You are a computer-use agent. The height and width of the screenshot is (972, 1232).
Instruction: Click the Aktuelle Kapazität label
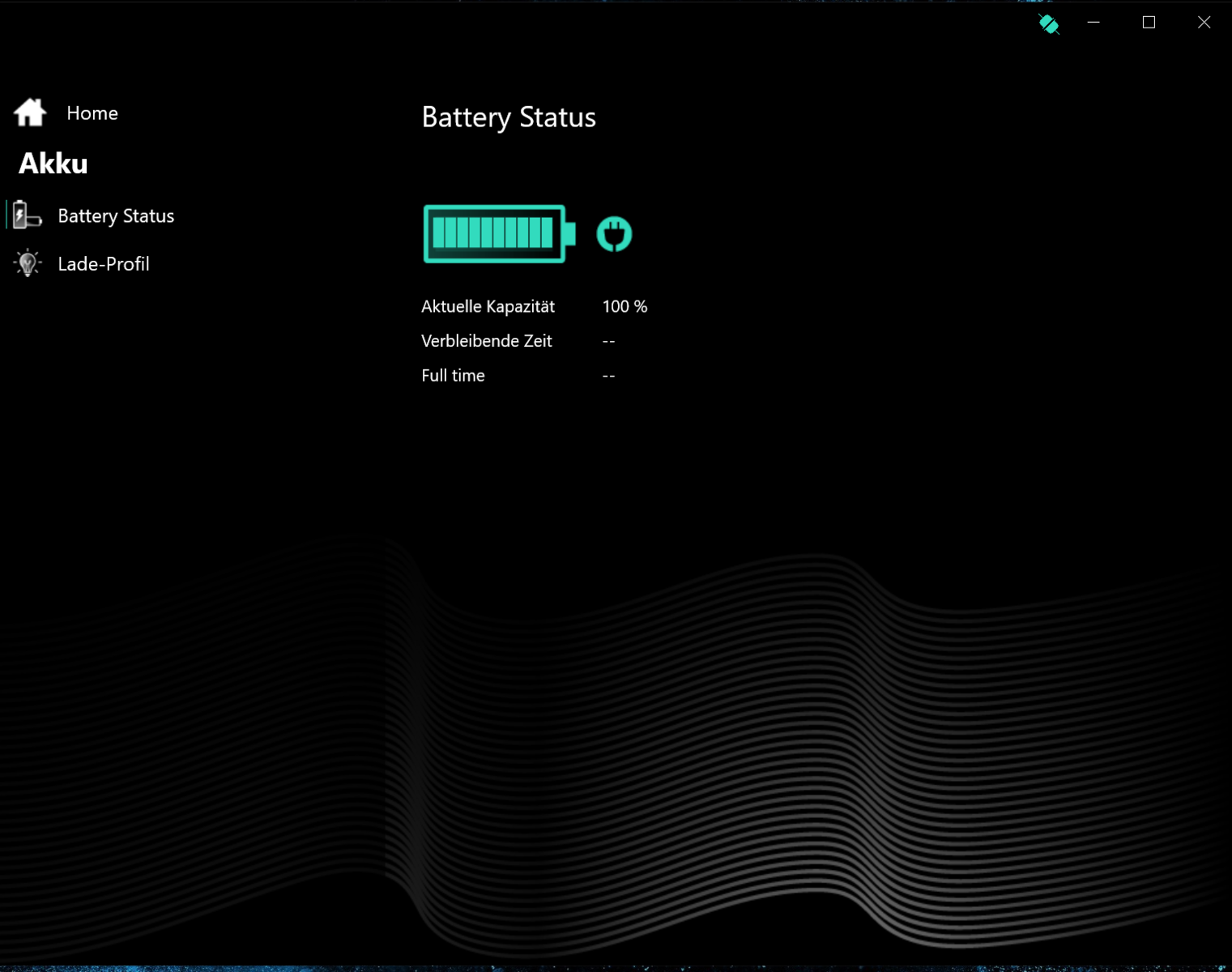[488, 307]
